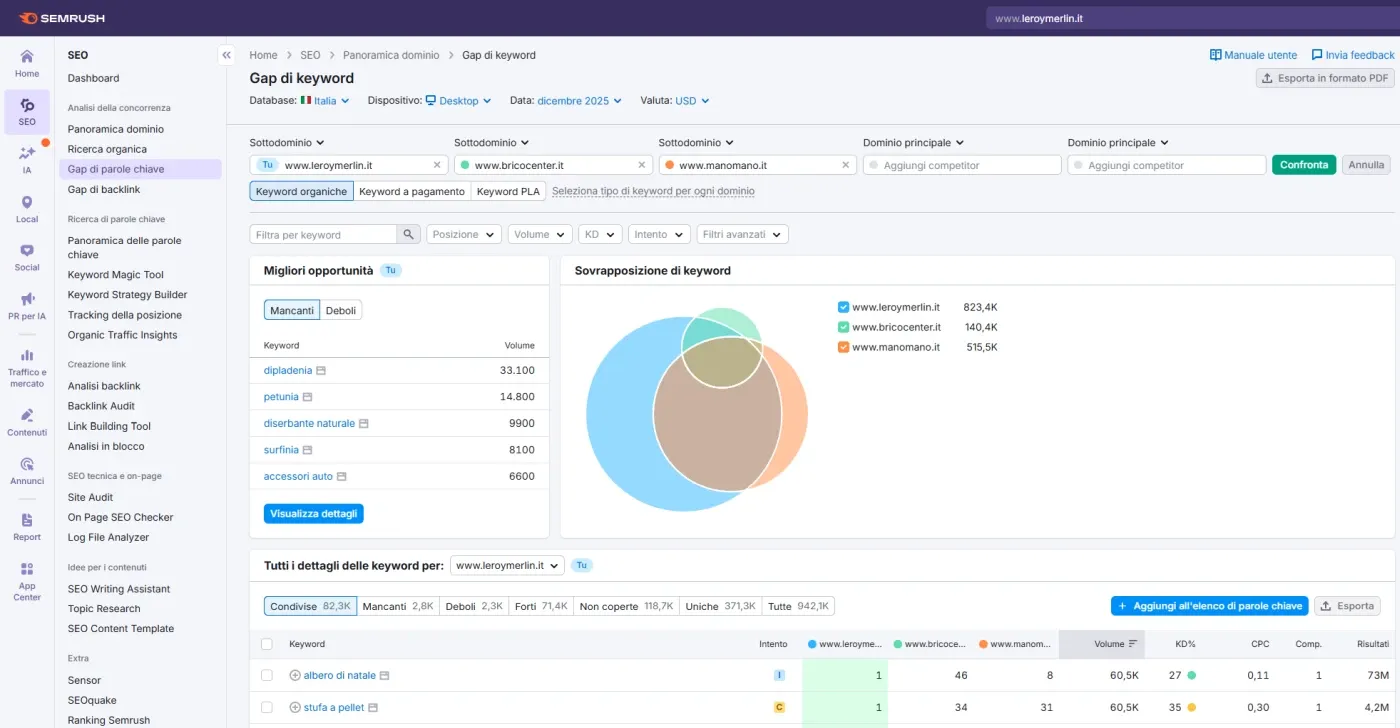Open the App Center icon
This screenshot has height=728, width=1400.
pyautogui.click(x=27, y=580)
